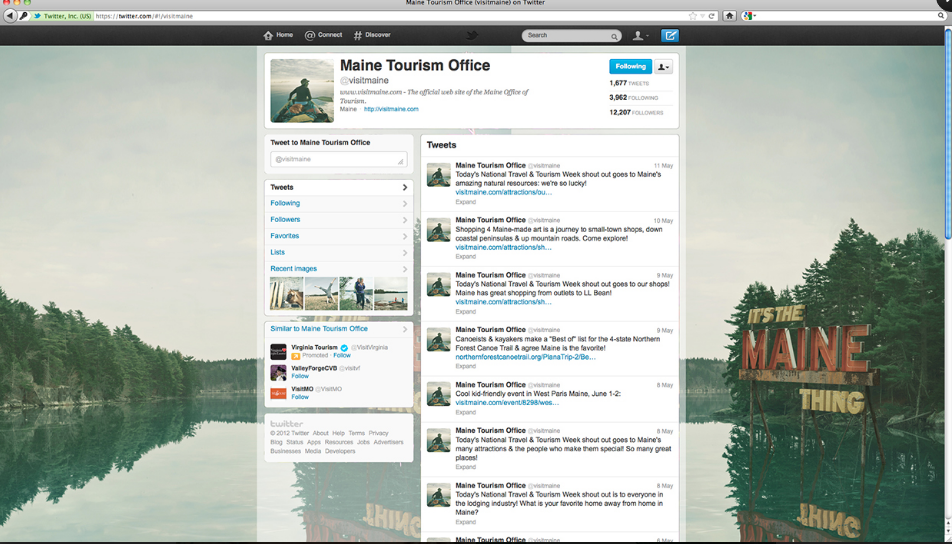The width and height of the screenshot is (952, 544).
Task: Click the orange Promoted arrow icon
Action: point(295,356)
